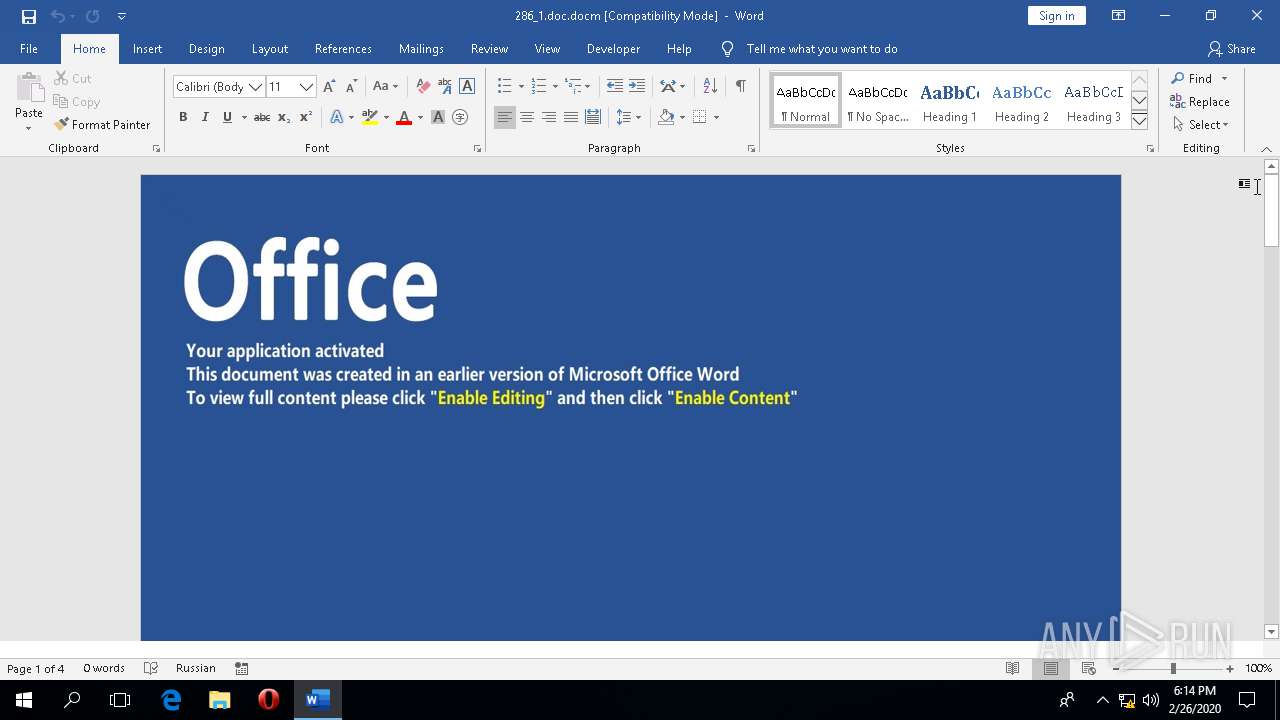Toggle Align Left paragraph alignment
1280x720 pixels.
505,117
